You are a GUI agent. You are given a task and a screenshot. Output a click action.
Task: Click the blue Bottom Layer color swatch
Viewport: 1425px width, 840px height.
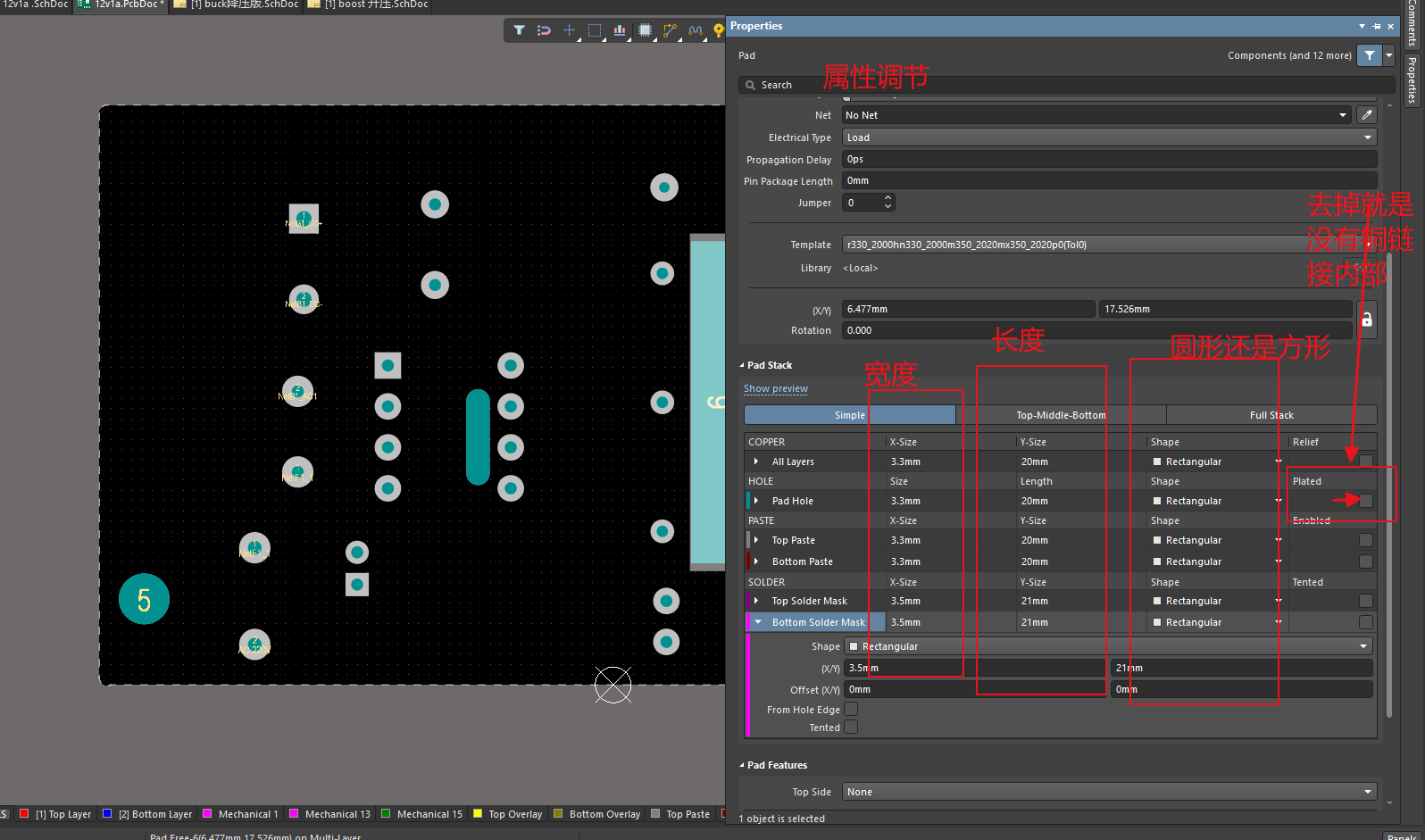click(x=107, y=814)
